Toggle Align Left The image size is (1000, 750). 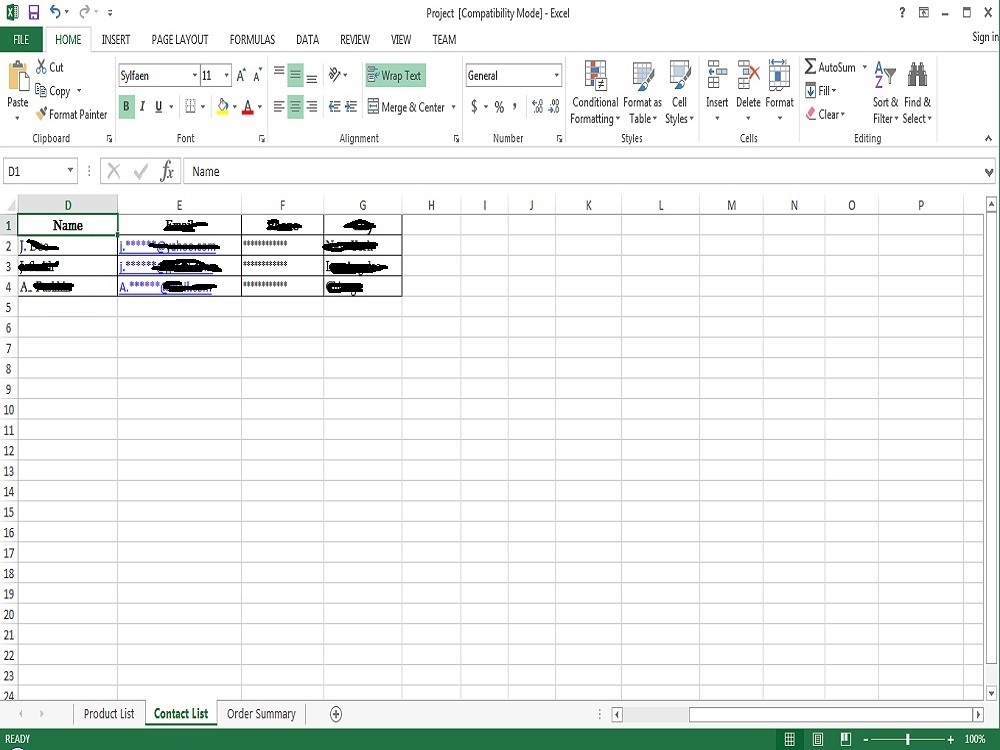point(279,107)
